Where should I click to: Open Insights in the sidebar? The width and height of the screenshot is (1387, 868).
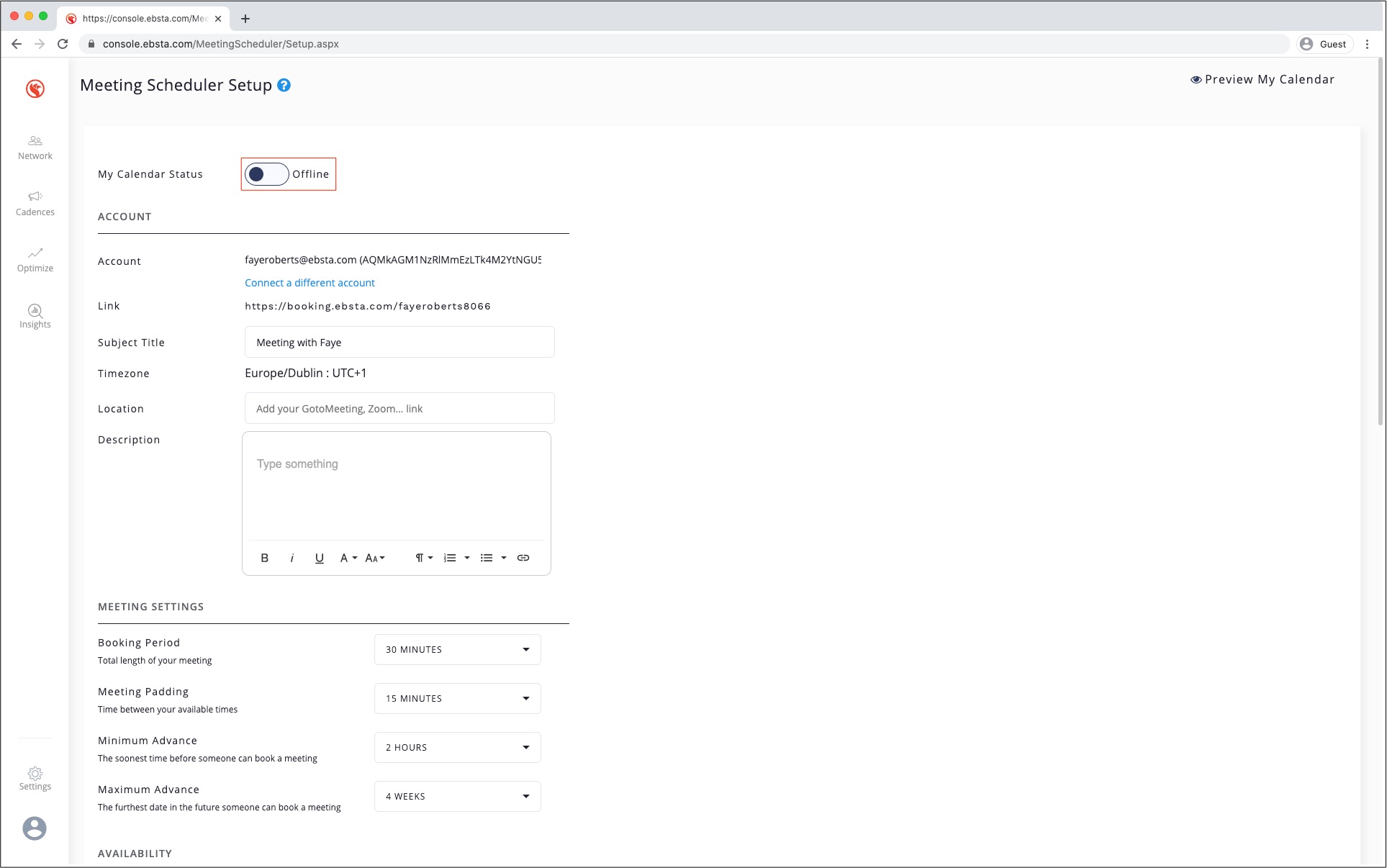point(35,316)
